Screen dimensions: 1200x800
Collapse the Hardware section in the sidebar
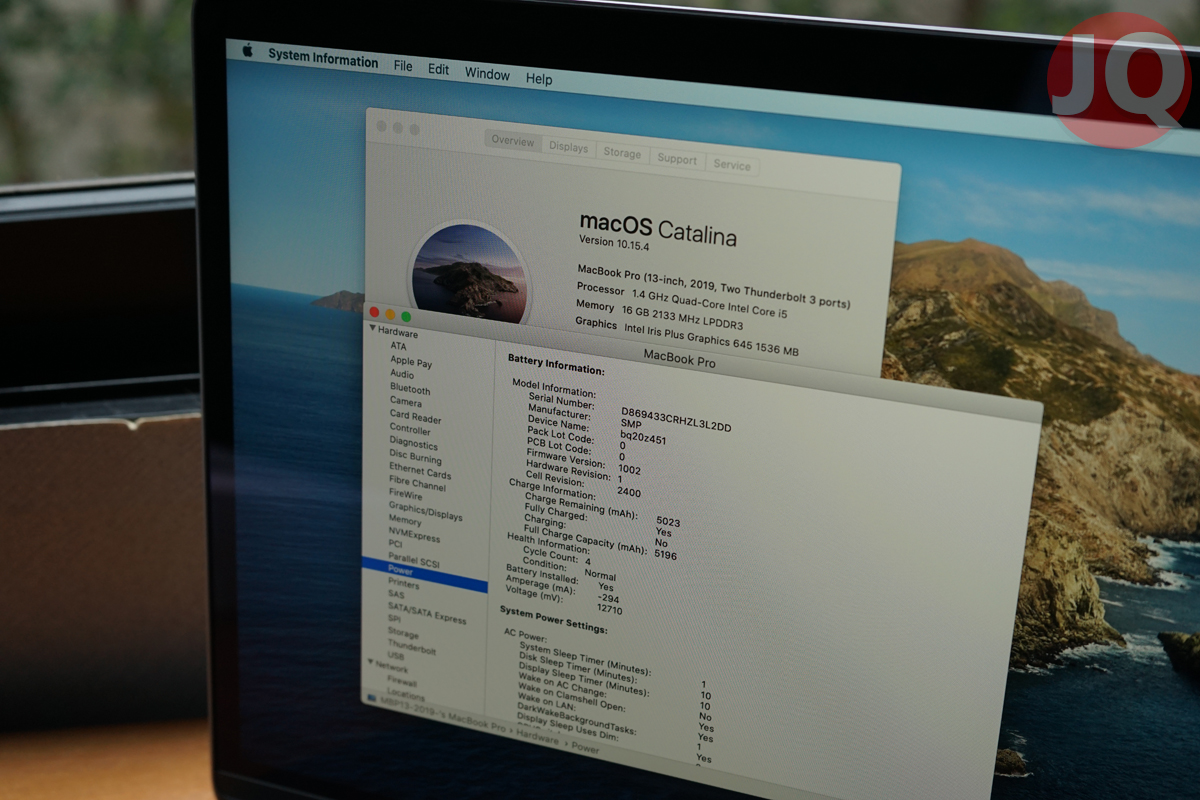[x=373, y=328]
